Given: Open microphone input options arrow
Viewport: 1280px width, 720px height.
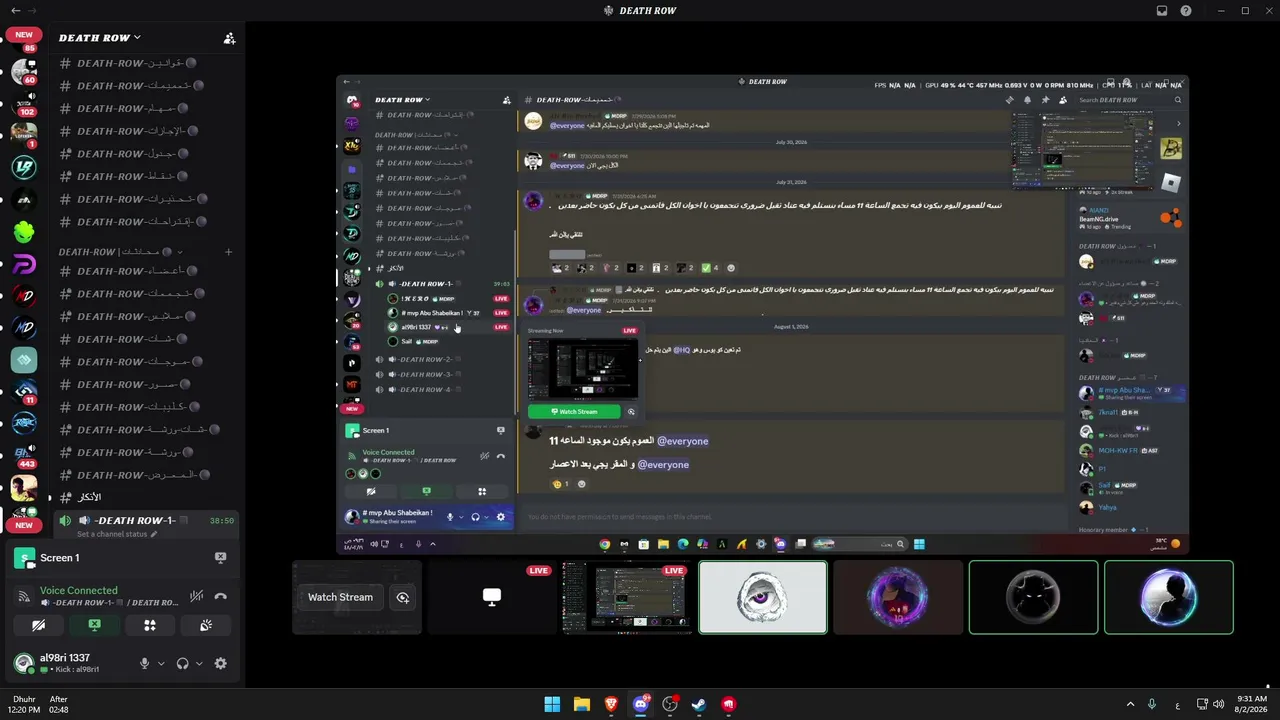Looking at the screenshot, I should coord(161,663).
